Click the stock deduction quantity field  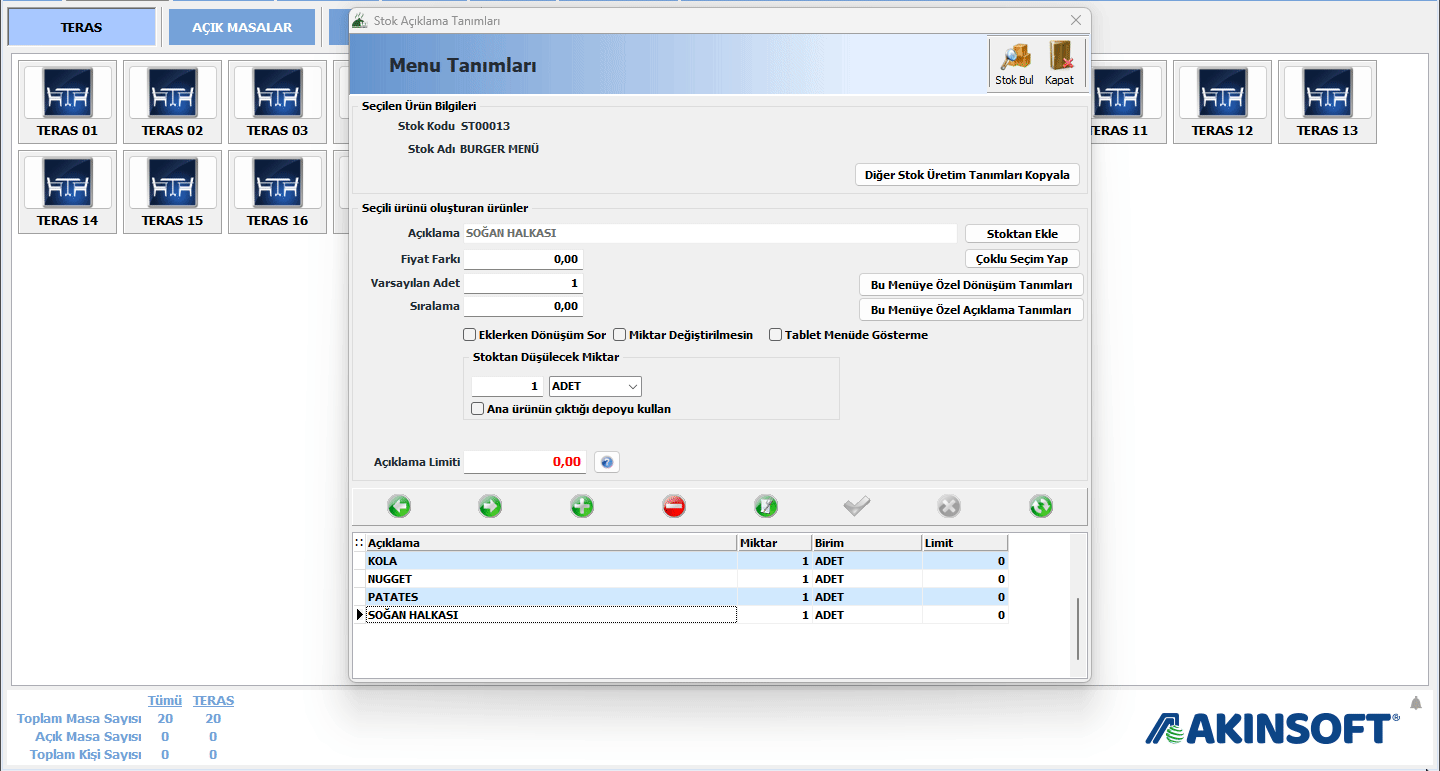pyautogui.click(x=507, y=386)
